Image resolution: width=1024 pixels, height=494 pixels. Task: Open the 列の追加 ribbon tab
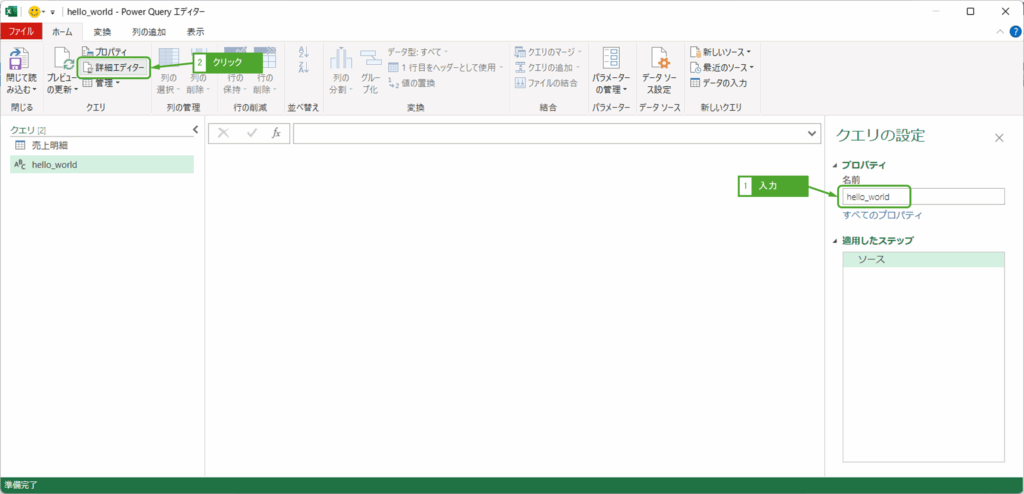(149, 32)
